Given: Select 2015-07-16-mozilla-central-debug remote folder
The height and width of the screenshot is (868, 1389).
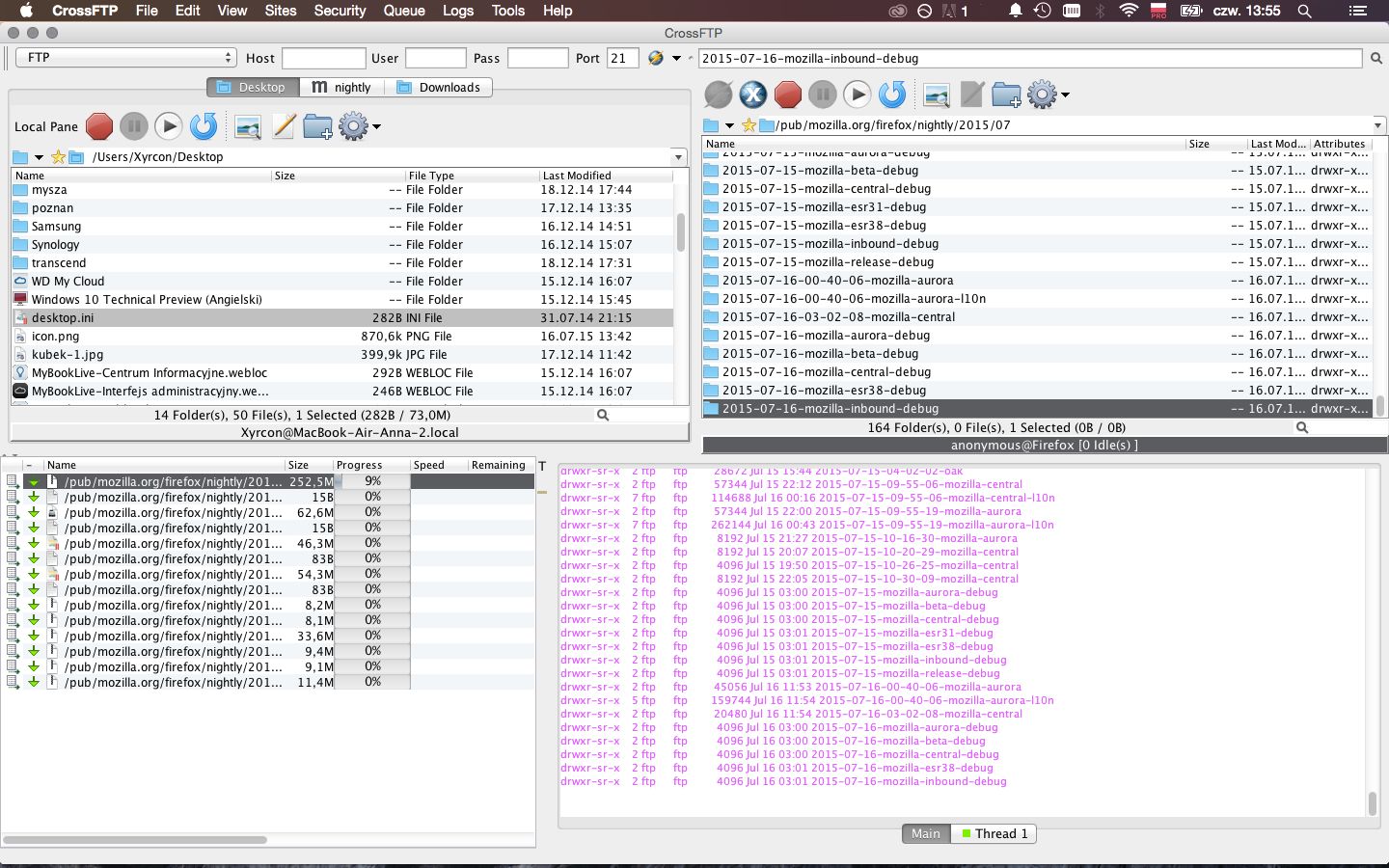Looking at the screenshot, I should (x=1037, y=372).
